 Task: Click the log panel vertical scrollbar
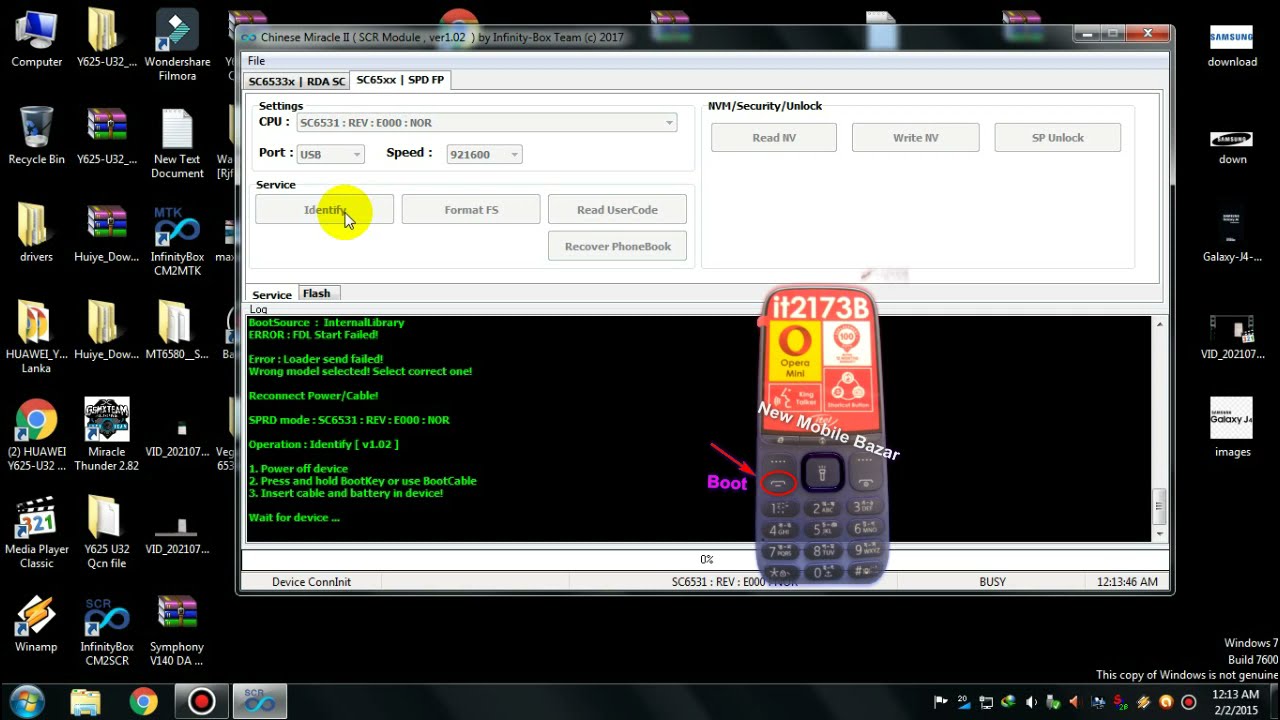pos(1160,429)
